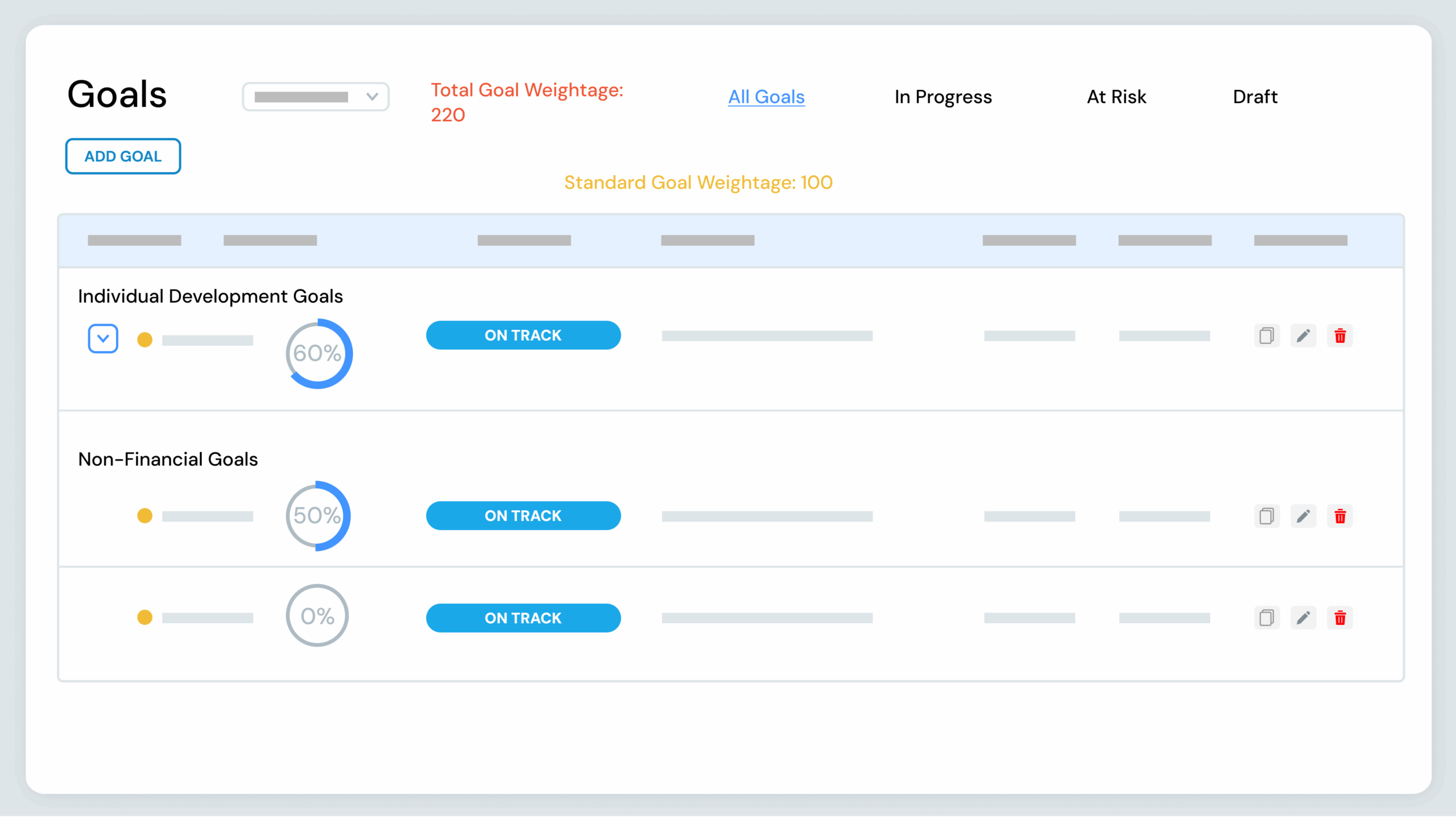Open the dropdown next to Goals title

coord(316,97)
